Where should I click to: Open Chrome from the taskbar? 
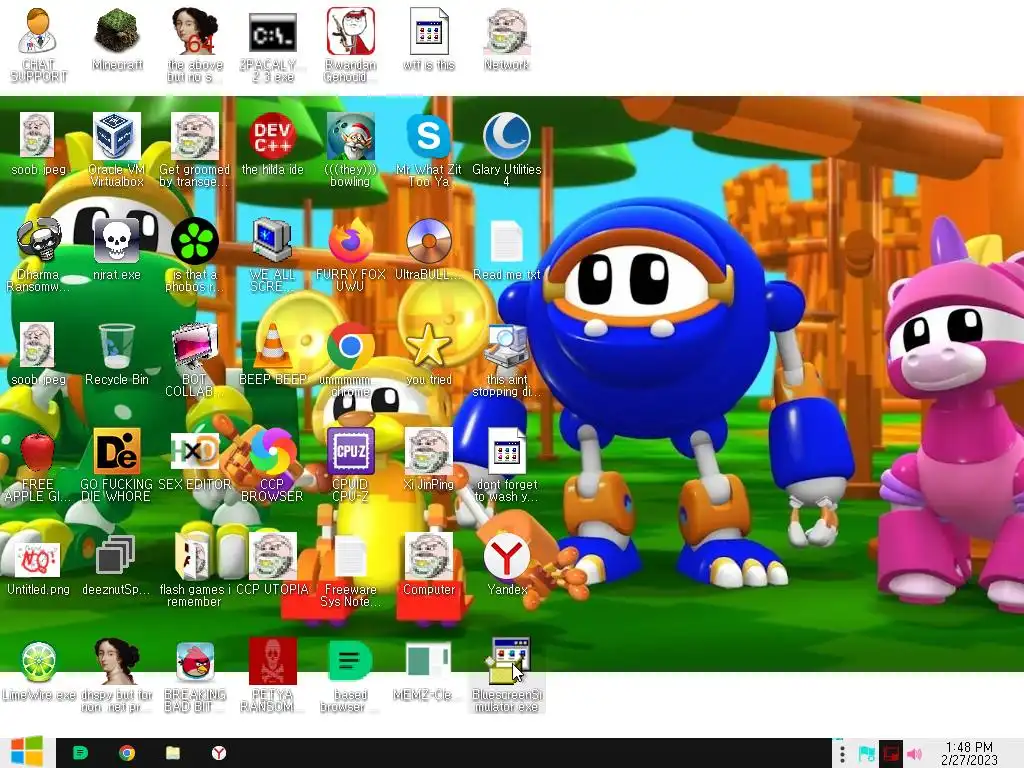coord(127,753)
